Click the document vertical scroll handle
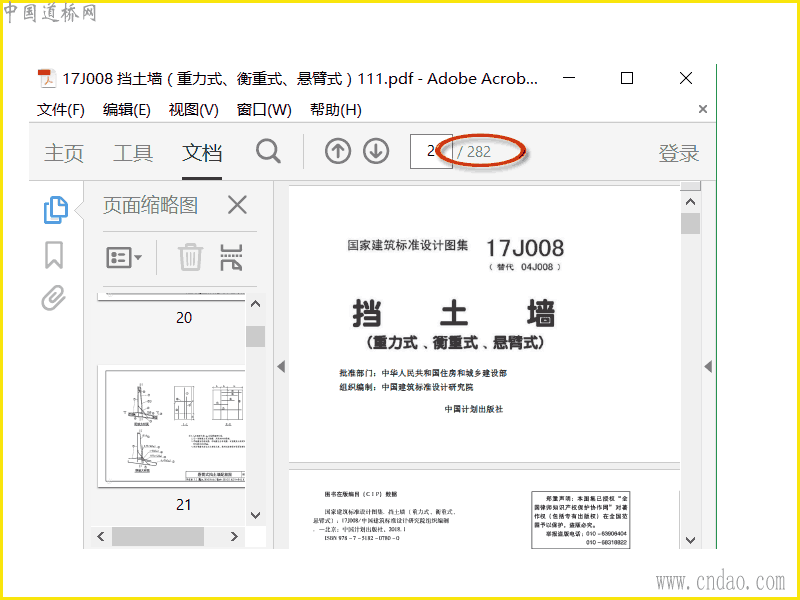Image resolution: width=800 pixels, height=600 pixels. tap(690, 223)
